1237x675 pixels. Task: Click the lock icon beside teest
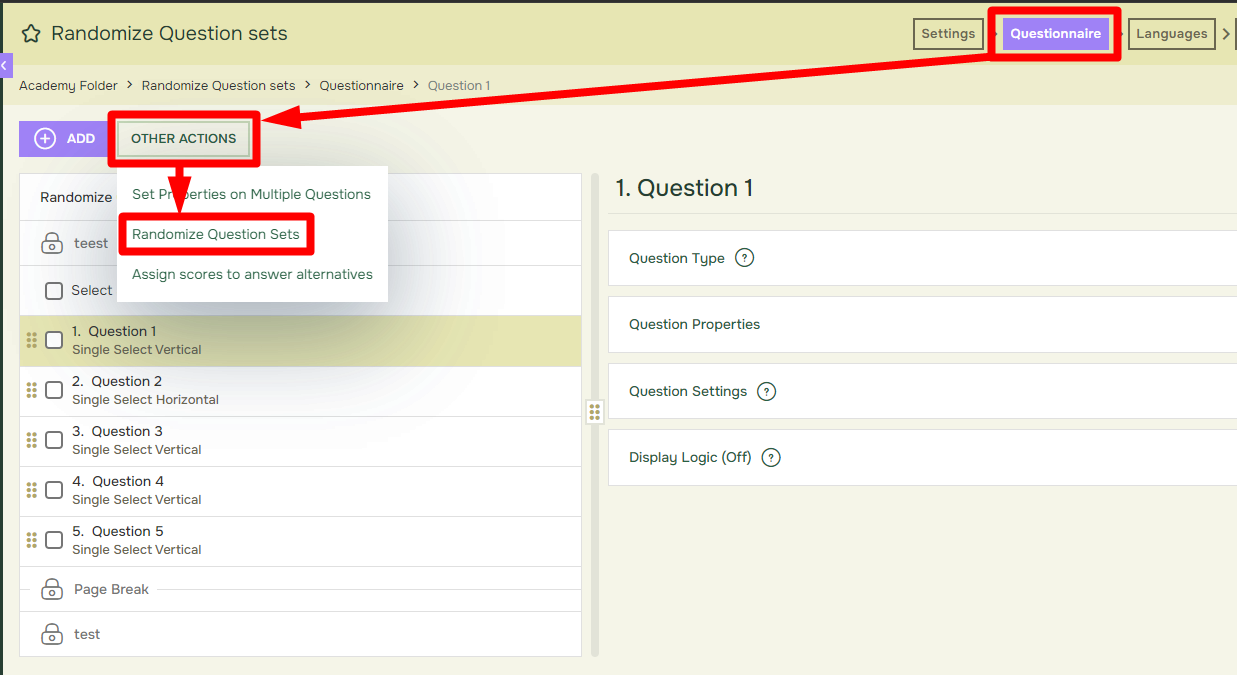52,243
